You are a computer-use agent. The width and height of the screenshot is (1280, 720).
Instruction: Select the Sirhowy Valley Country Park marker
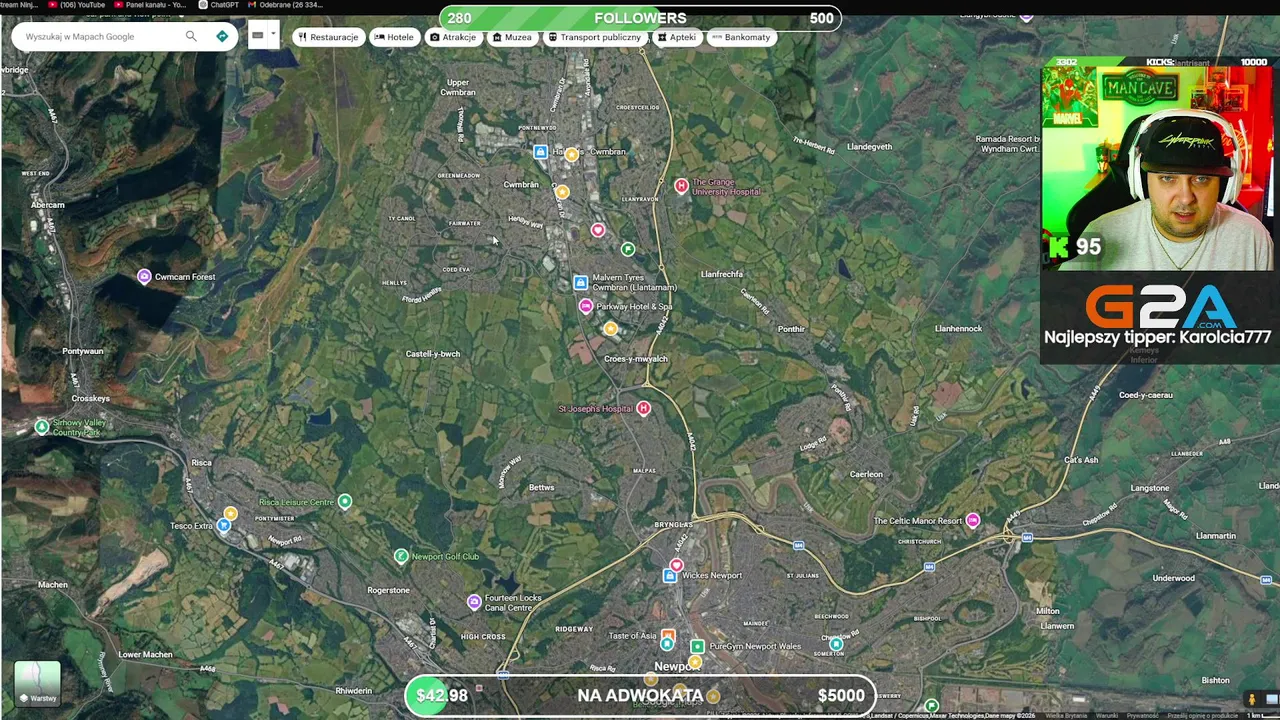click(x=41, y=427)
